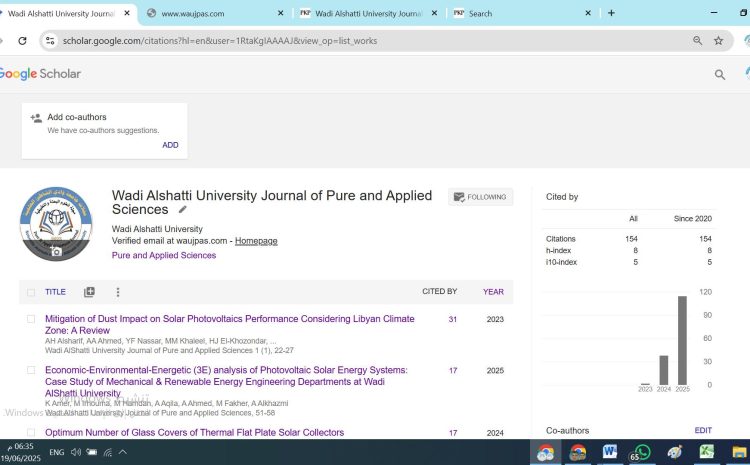Open Excel from the taskbar
The width and height of the screenshot is (750, 465).
tap(706, 452)
